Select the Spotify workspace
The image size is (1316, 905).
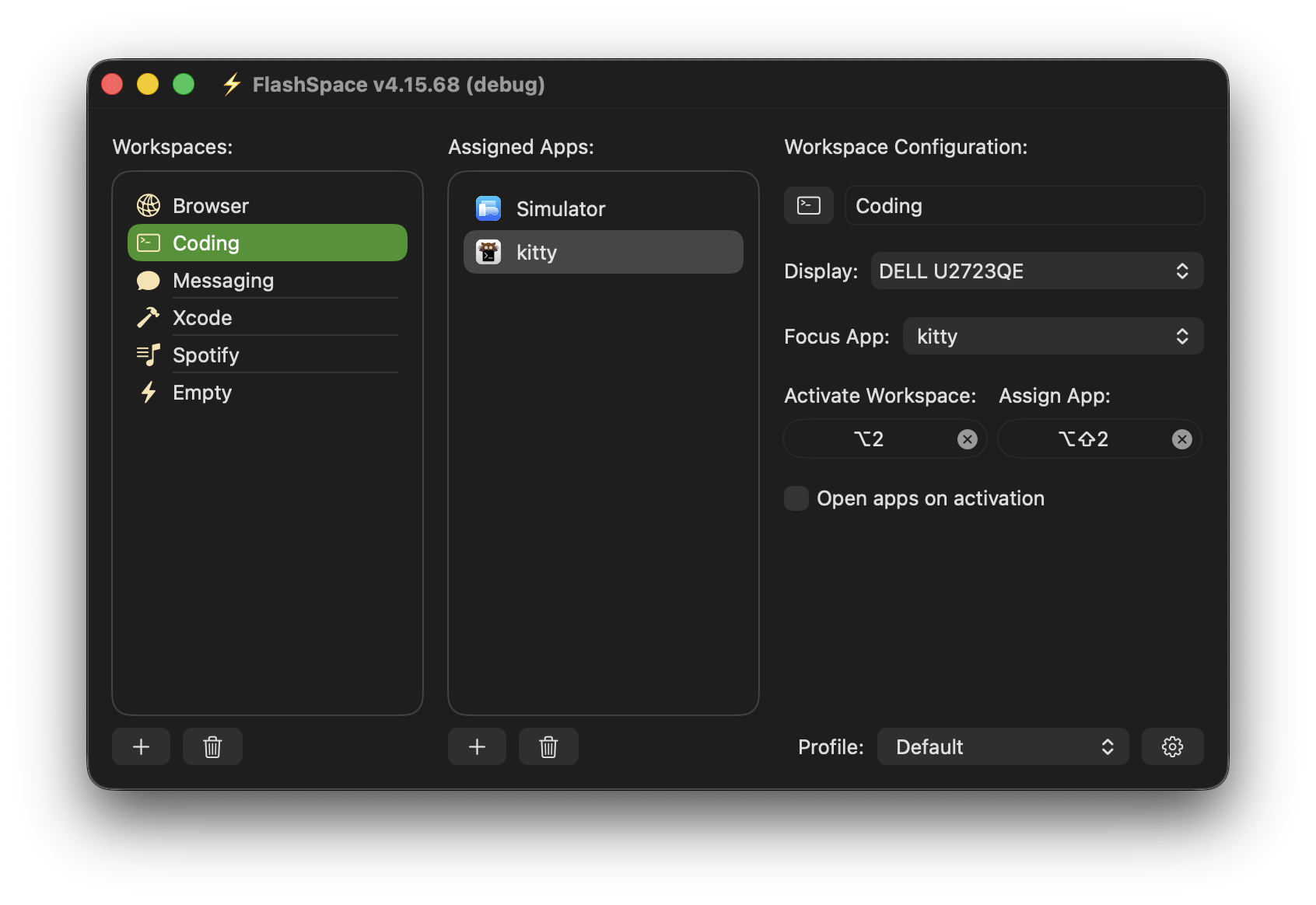[x=268, y=355]
